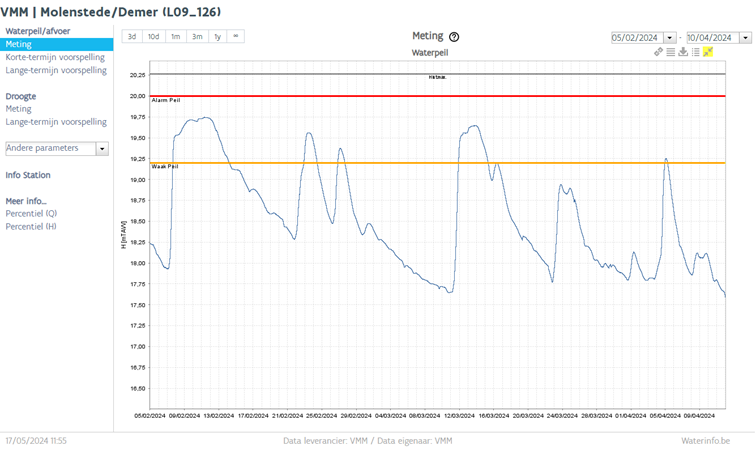Click the yellow collapse-chart arrows icon
756x450 pixels.
click(x=708, y=52)
